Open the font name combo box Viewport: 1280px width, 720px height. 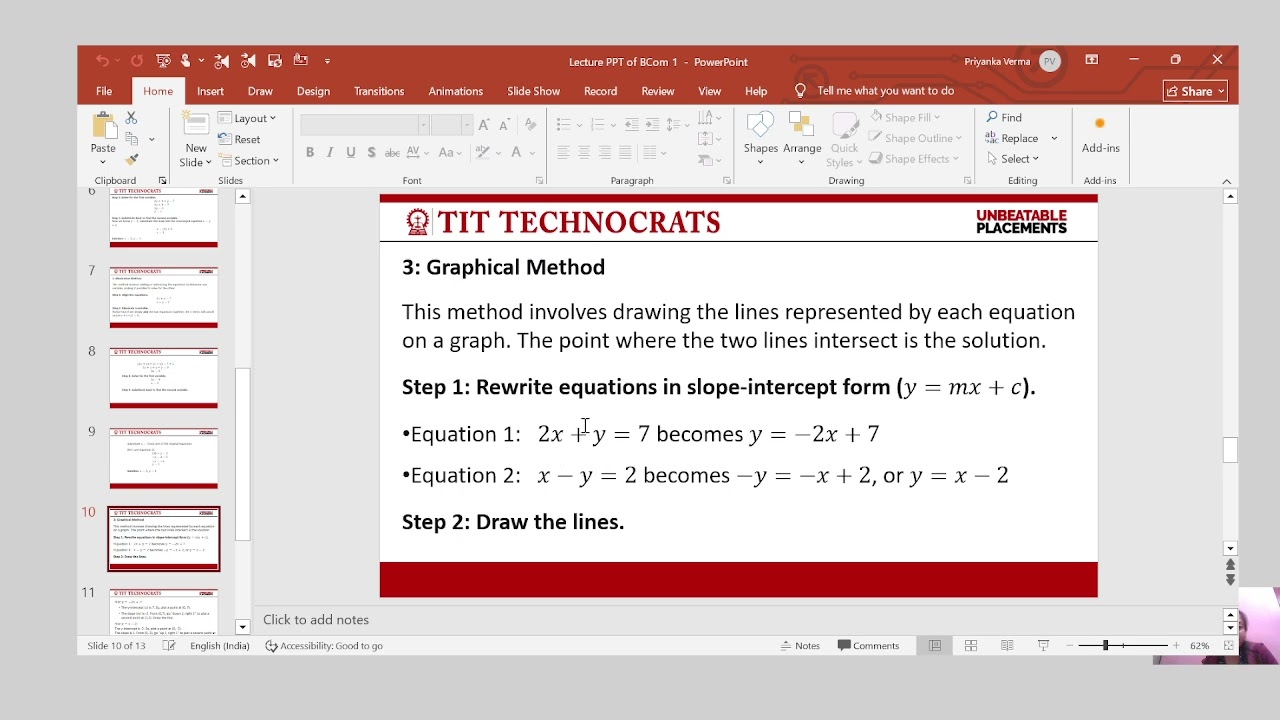(x=364, y=125)
